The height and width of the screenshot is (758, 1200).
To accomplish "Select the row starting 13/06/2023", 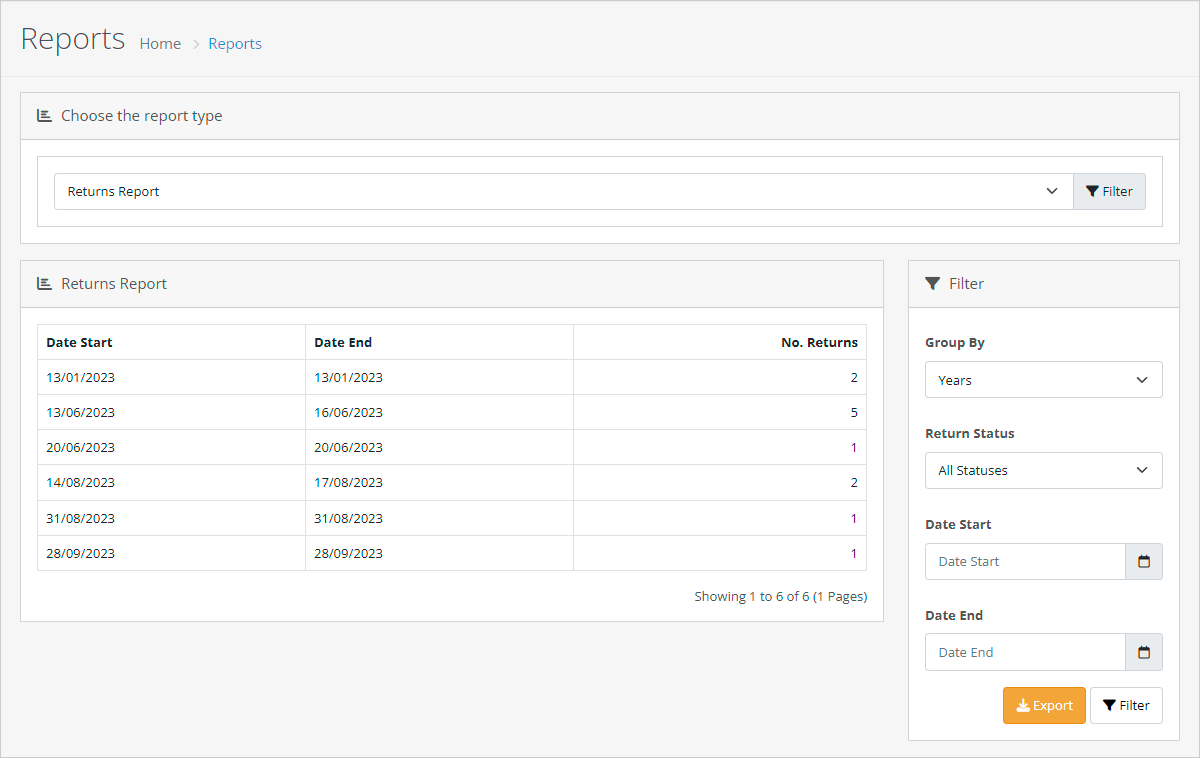I will click(451, 413).
